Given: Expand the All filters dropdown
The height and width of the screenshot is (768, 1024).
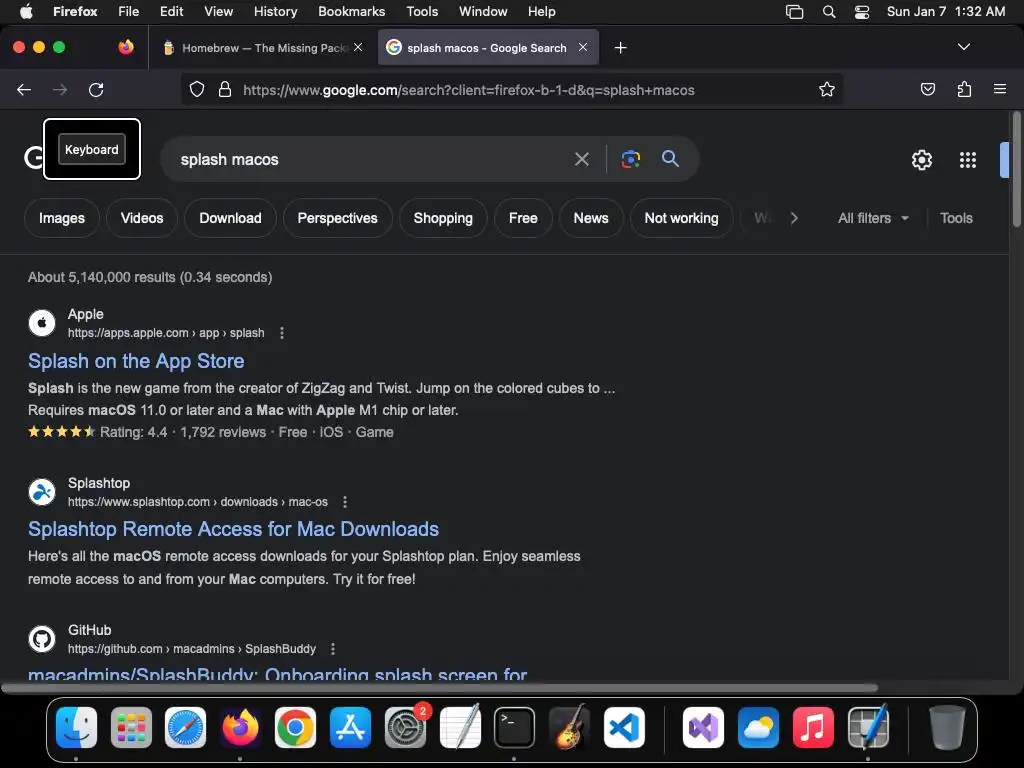Looking at the screenshot, I should 873,218.
